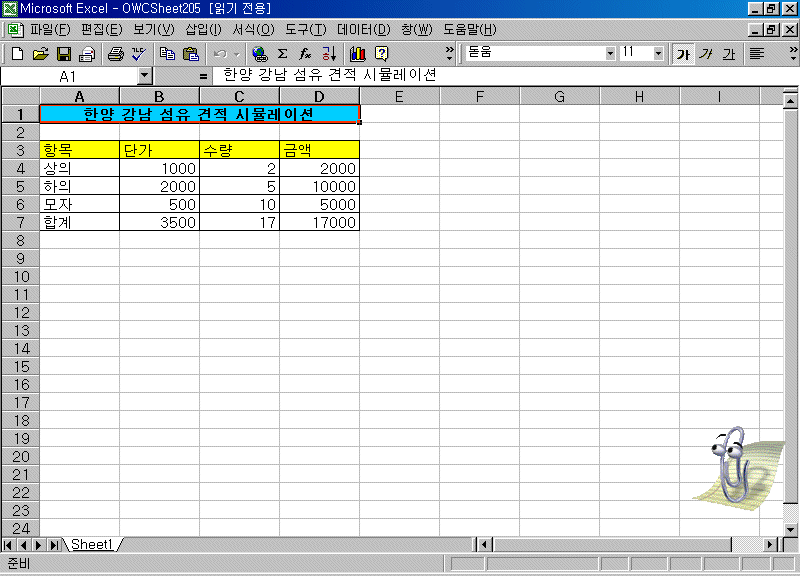The width and height of the screenshot is (800, 576).
Task: Expand the font size dropdown
Action: pos(658,53)
